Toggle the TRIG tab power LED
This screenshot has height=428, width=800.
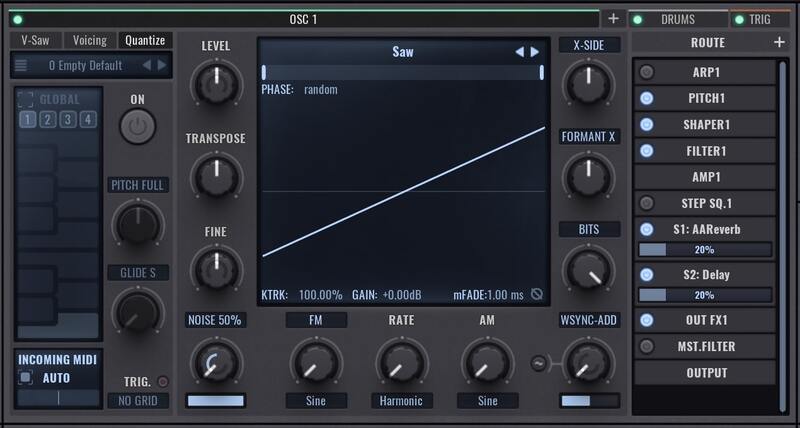click(x=739, y=20)
